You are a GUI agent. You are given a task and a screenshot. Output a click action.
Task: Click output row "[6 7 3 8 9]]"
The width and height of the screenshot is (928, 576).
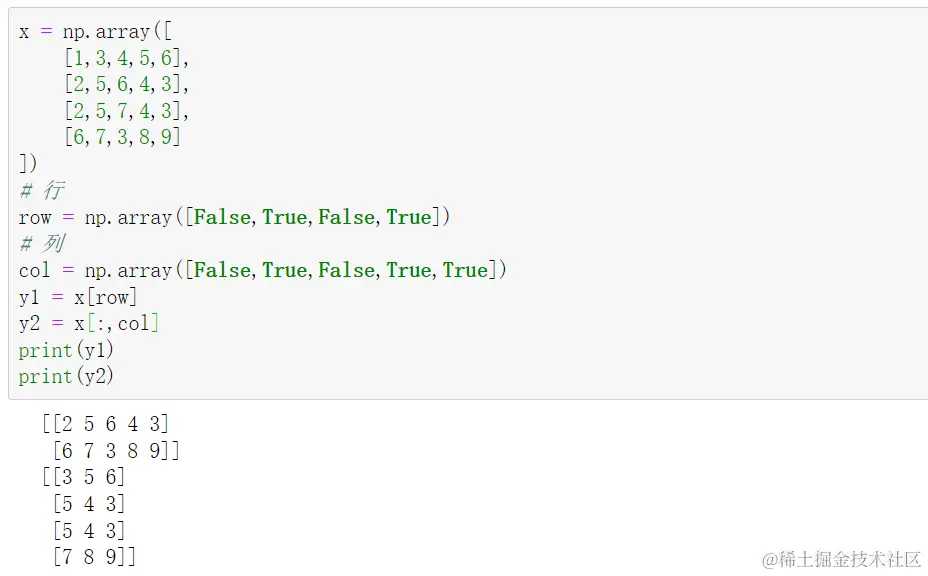click(116, 451)
